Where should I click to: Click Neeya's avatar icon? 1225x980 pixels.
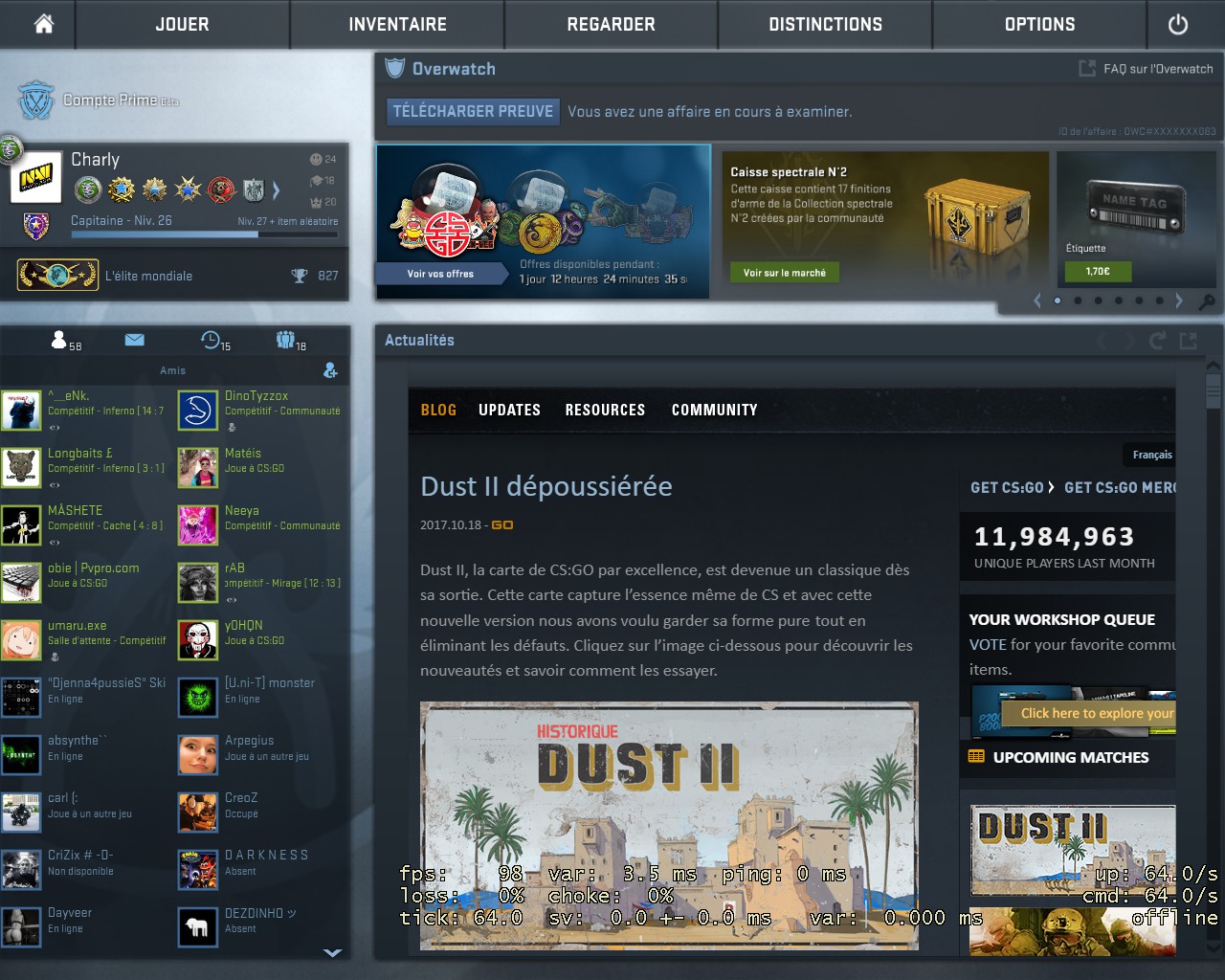[x=198, y=525]
